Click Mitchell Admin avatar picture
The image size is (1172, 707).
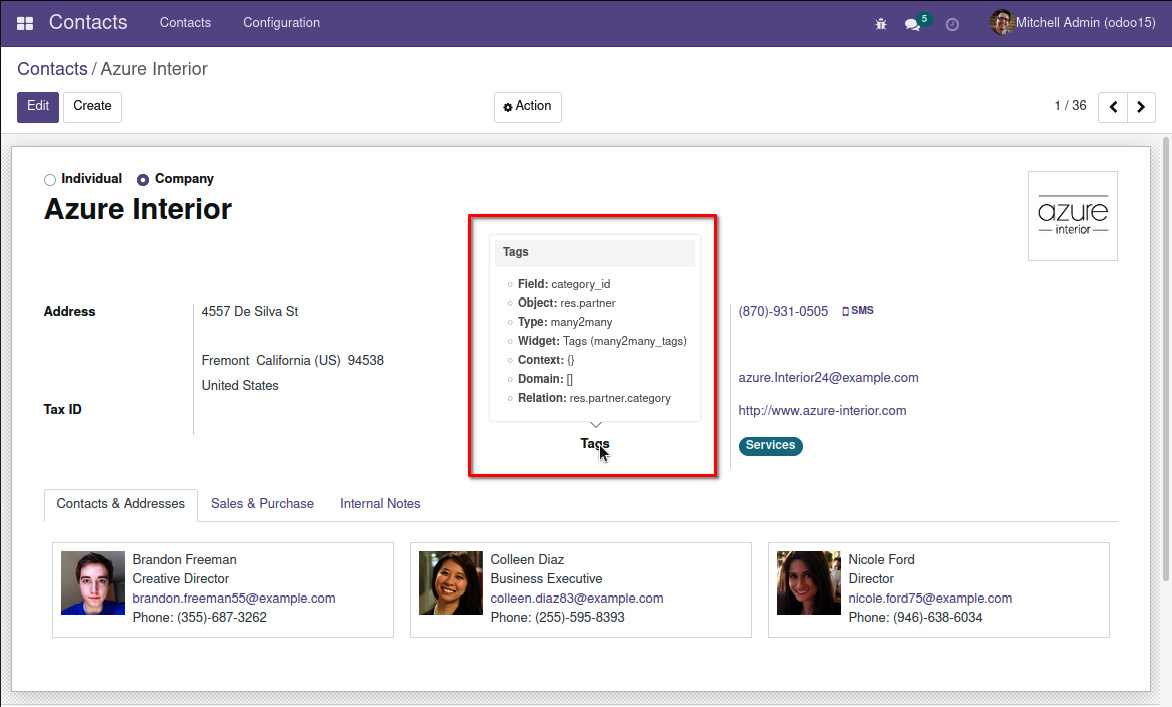[1002, 22]
